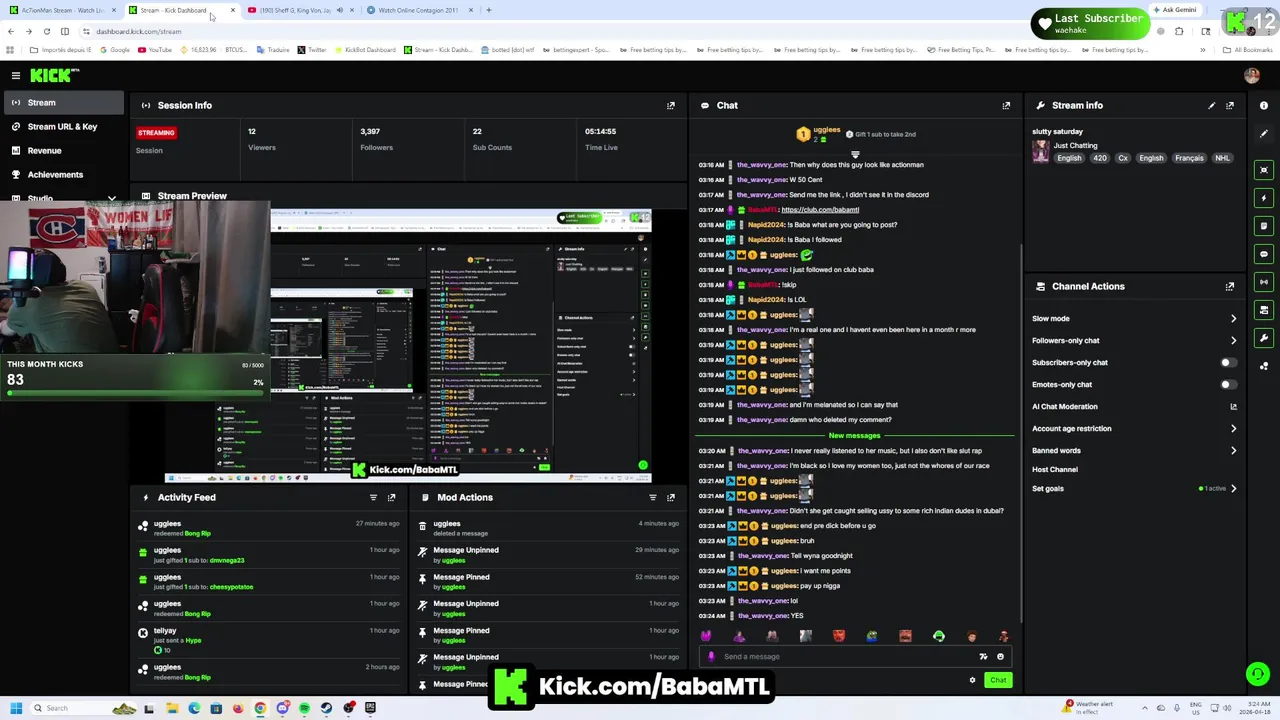Expand Set goals options
The width and height of the screenshot is (1280, 720).
(x=1233, y=489)
